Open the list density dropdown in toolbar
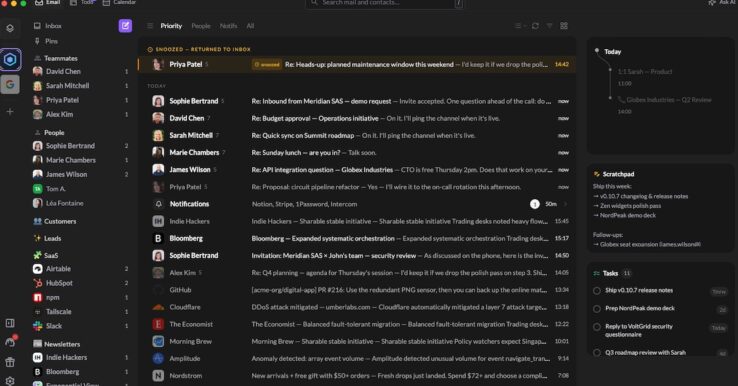The height and width of the screenshot is (386, 738). click(520, 26)
